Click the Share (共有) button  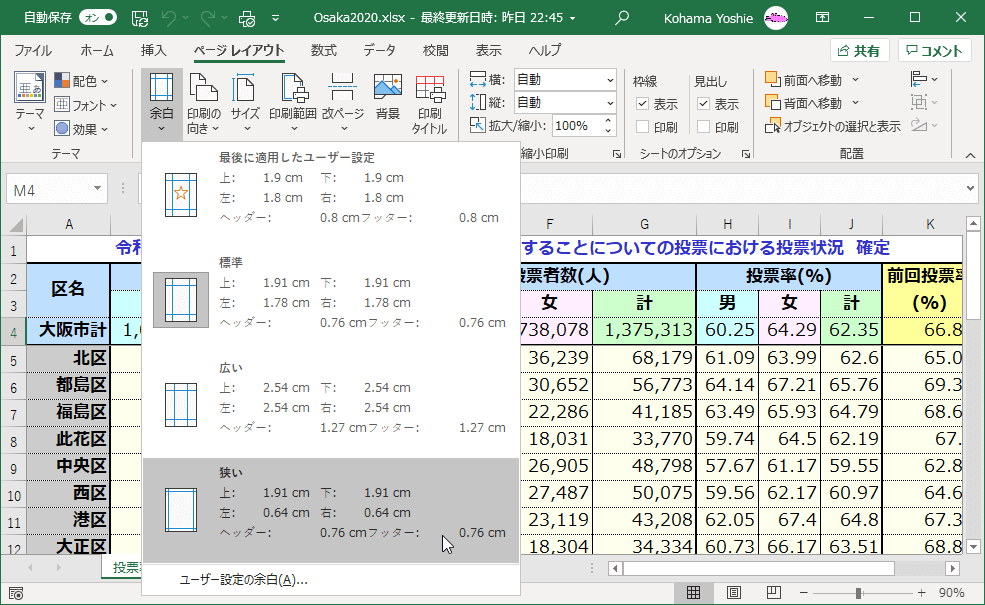pos(859,51)
